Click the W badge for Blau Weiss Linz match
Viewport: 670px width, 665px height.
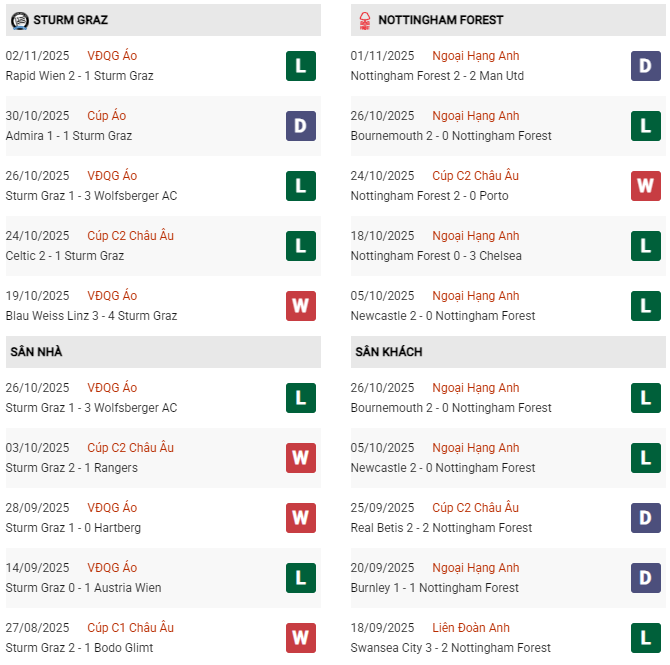coord(300,306)
